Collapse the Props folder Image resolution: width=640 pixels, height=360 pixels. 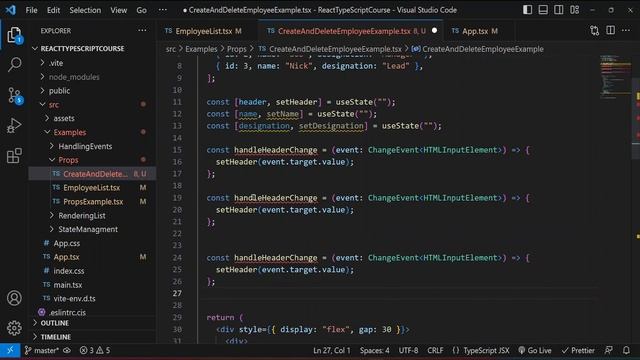click(68, 160)
